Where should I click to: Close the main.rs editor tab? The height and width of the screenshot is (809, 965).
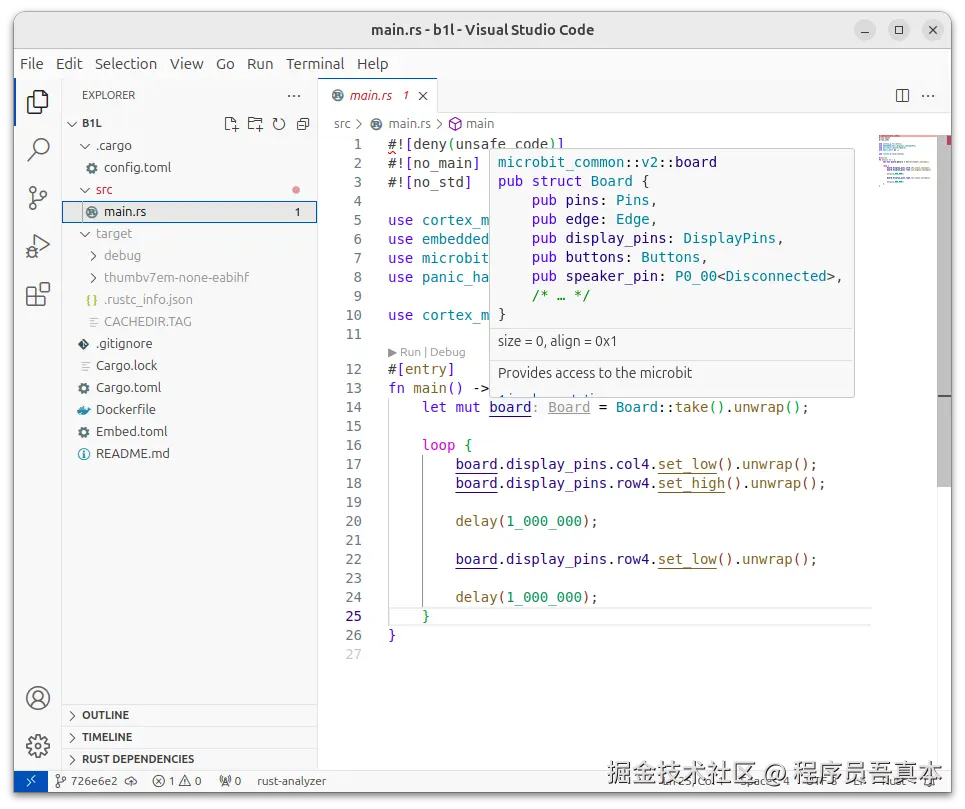coord(423,96)
